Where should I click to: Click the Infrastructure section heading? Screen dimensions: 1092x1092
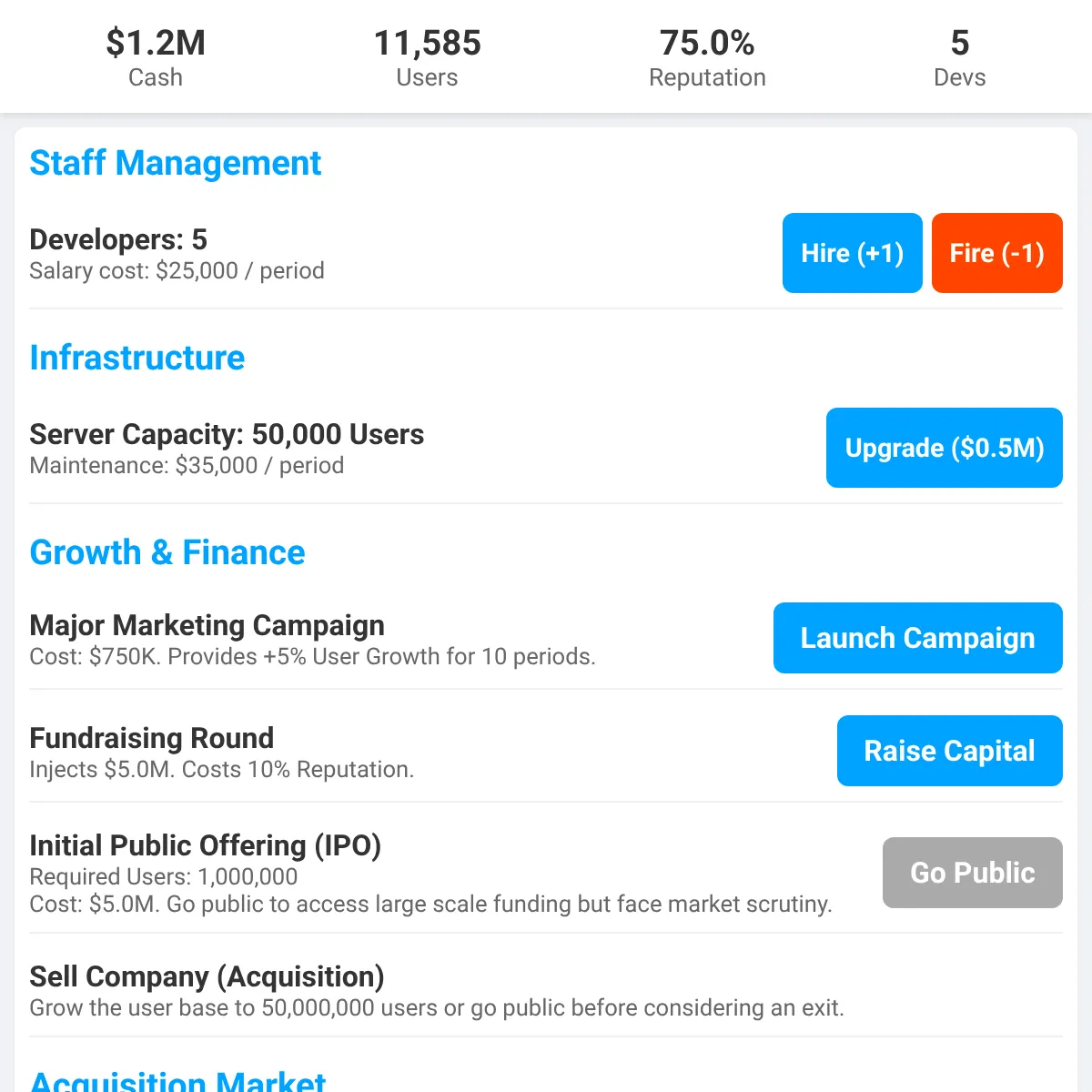click(137, 358)
